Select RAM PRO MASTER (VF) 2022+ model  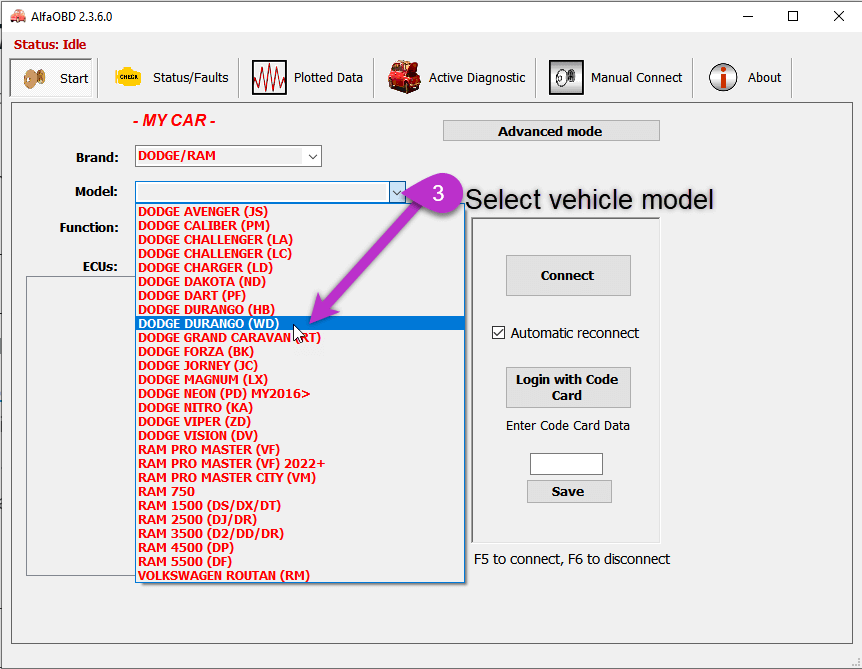[300, 463]
